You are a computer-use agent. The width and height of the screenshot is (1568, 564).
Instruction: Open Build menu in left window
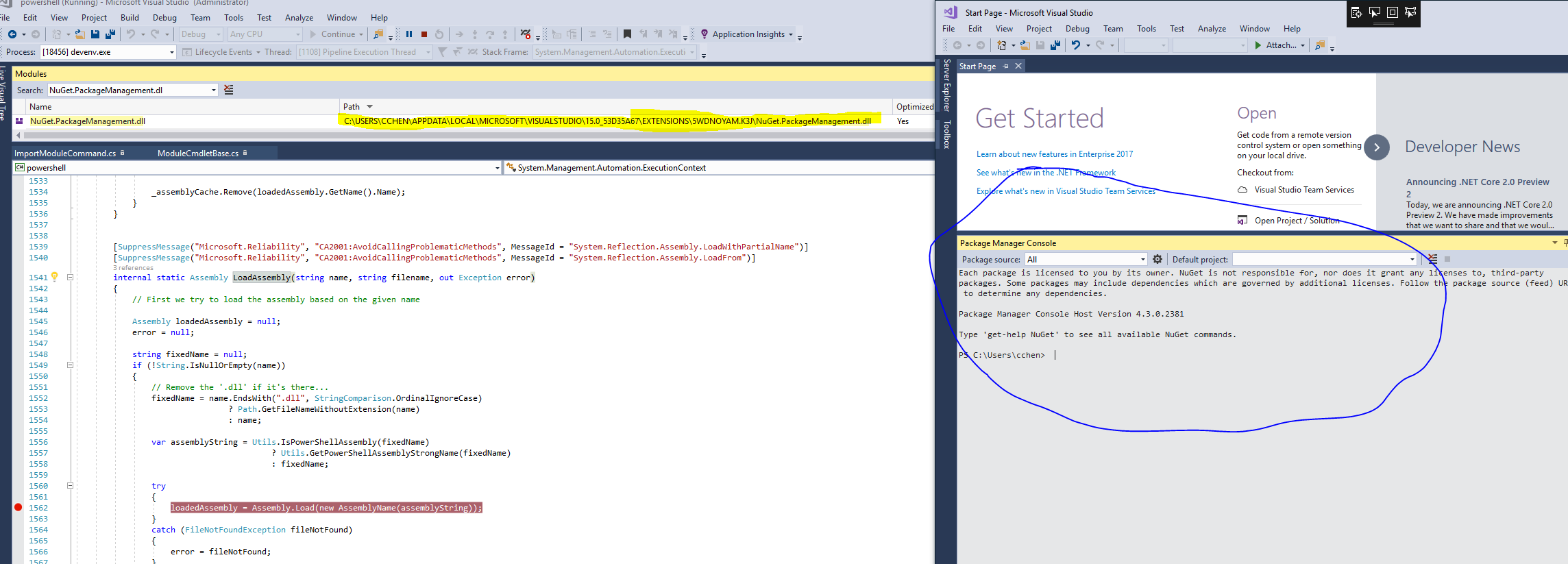[130, 18]
